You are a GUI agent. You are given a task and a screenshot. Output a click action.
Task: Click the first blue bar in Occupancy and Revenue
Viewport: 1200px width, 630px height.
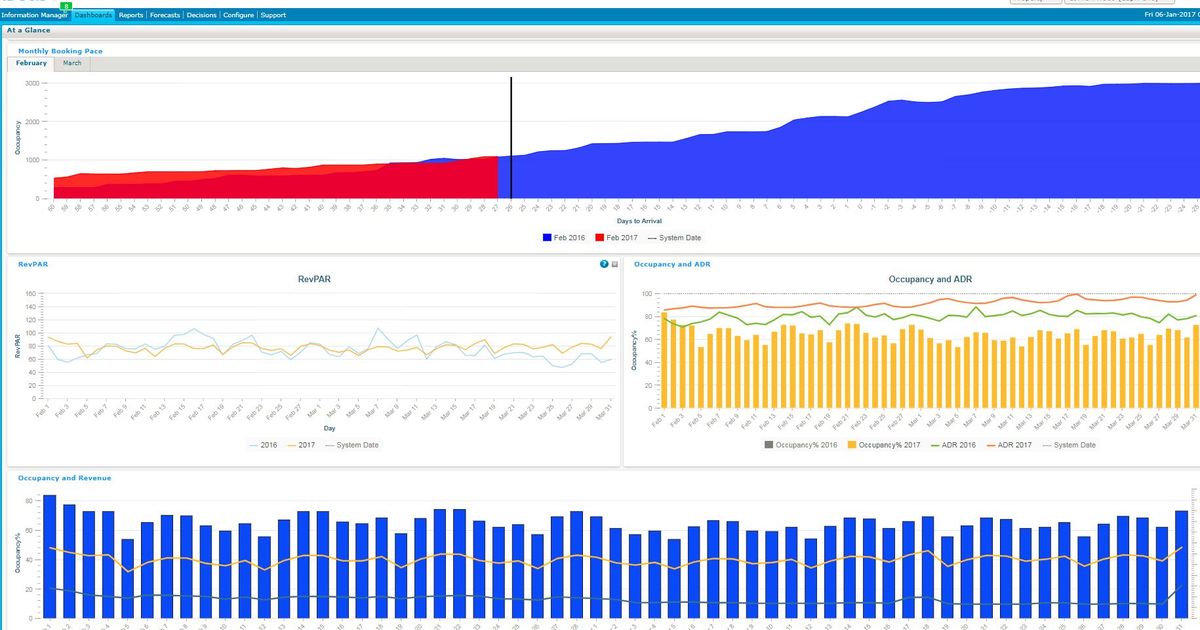click(x=50, y=556)
